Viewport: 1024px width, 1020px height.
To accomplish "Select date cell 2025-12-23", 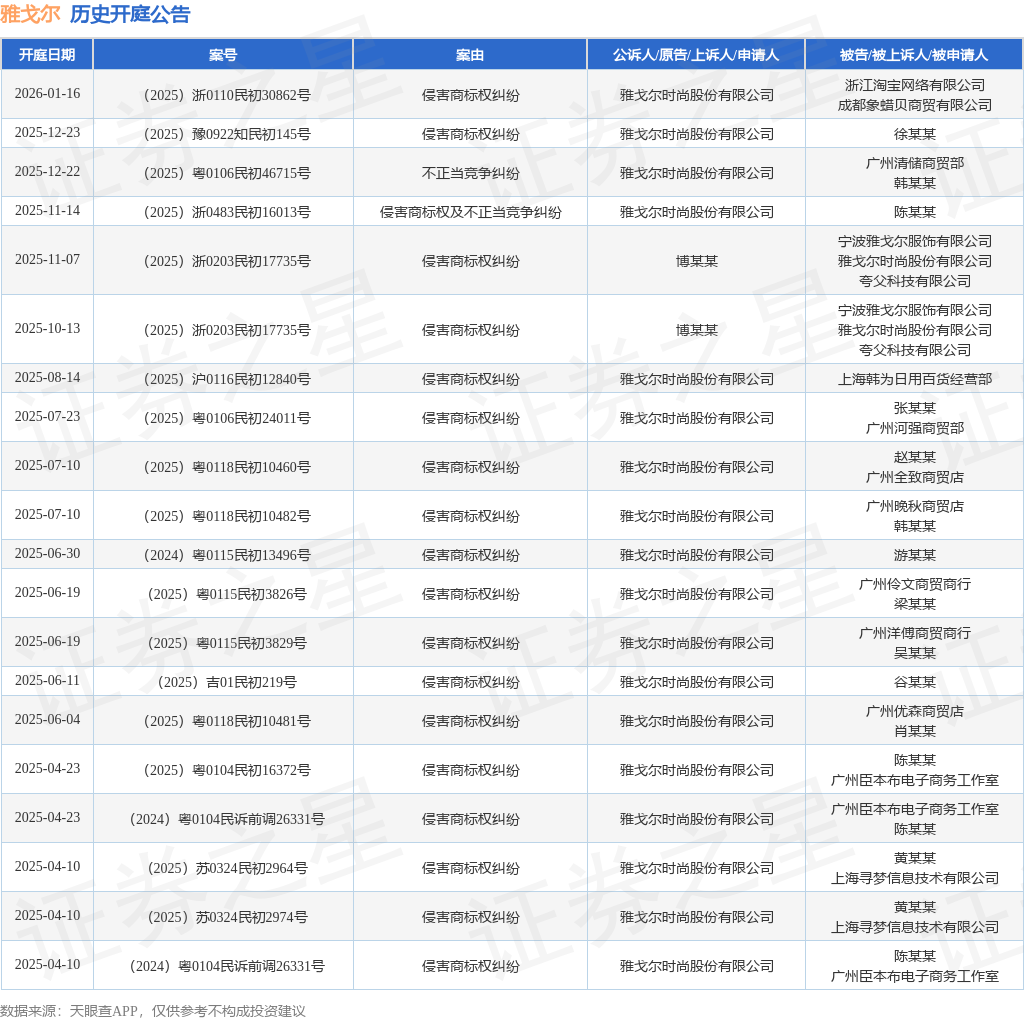I will [47, 133].
